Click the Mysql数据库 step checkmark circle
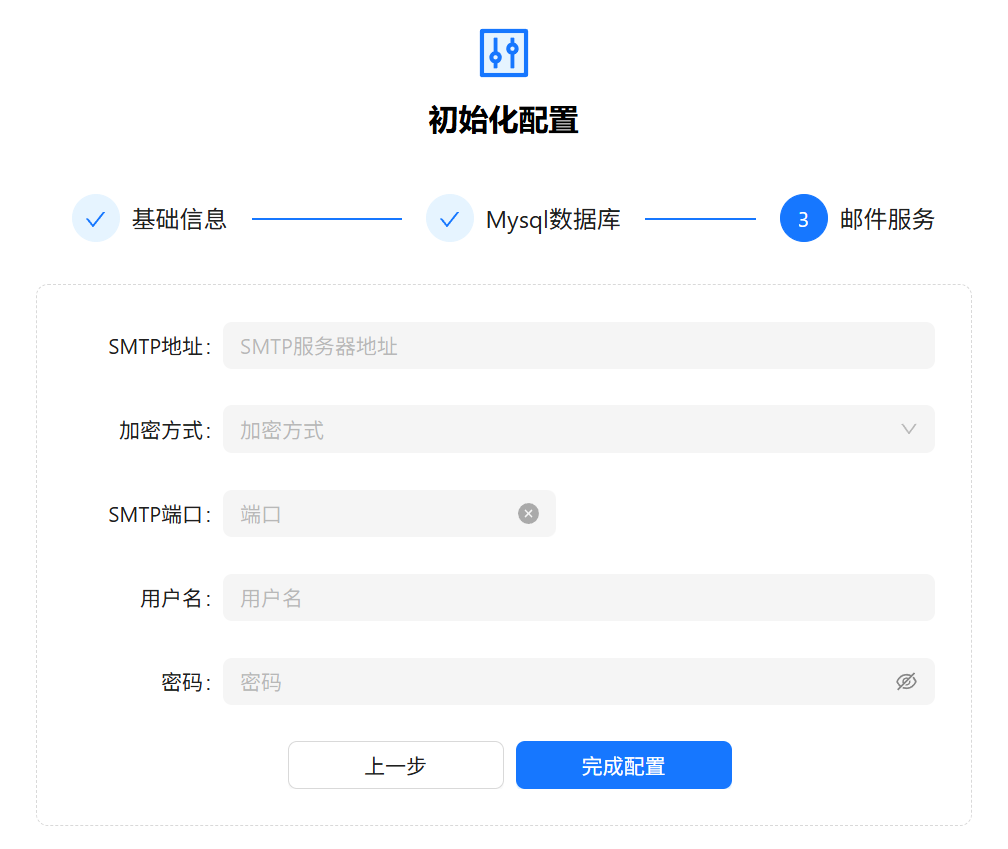The width and height of the screenshot is (1008, 849). [450, 218]
